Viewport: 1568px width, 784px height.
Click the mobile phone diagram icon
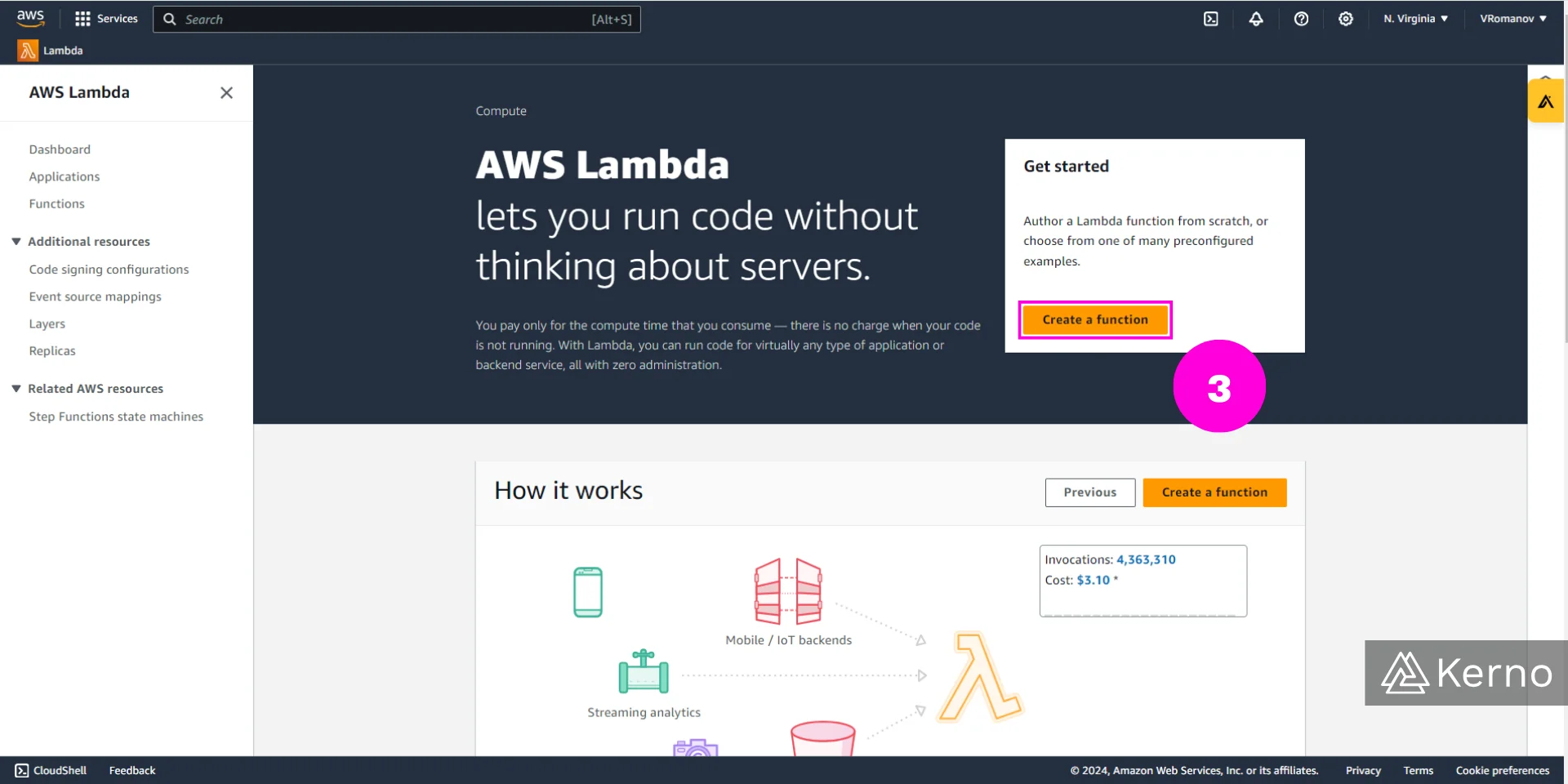click(588, 592)
